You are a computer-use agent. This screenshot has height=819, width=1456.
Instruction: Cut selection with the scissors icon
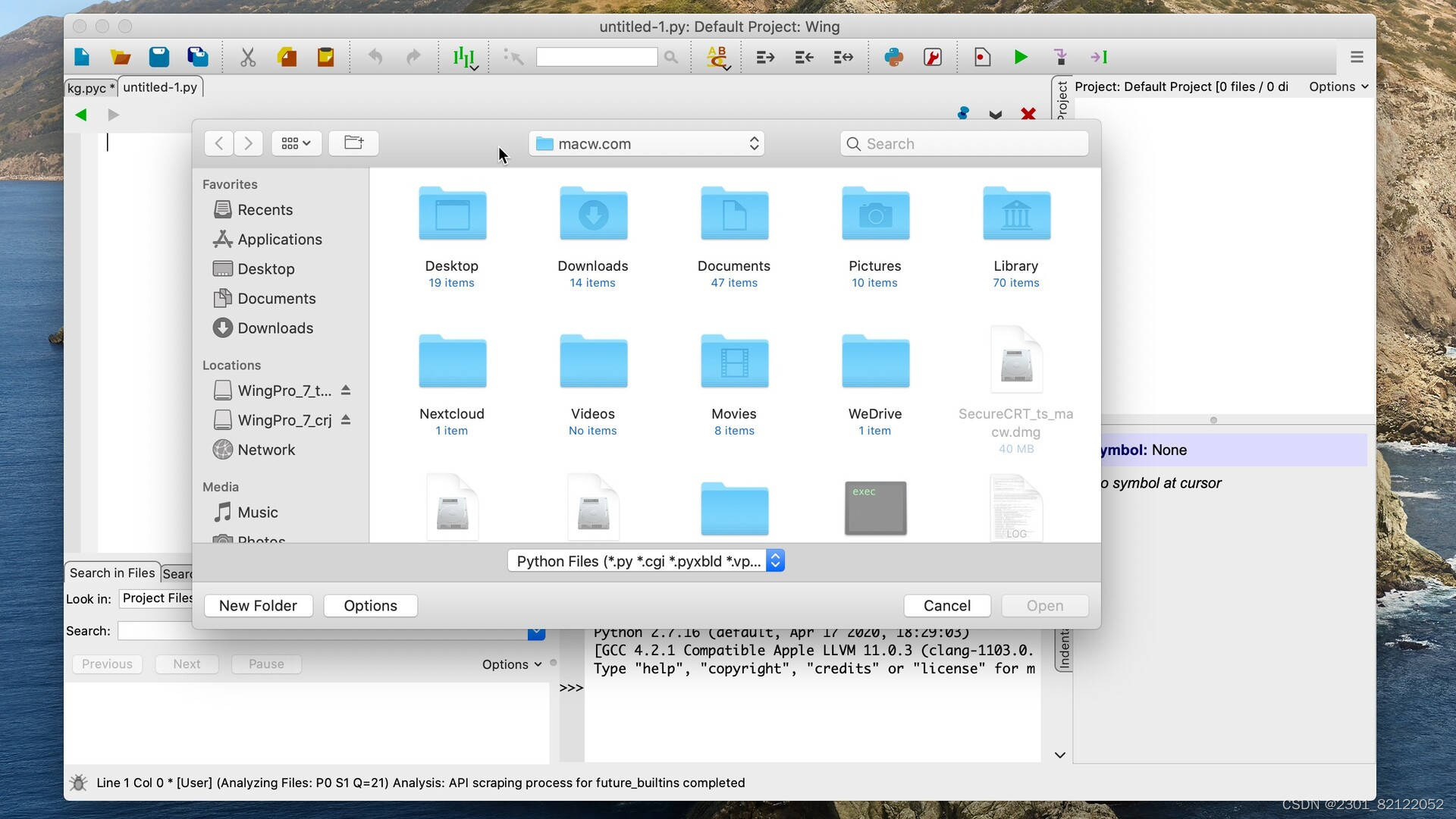click(248, 57)
